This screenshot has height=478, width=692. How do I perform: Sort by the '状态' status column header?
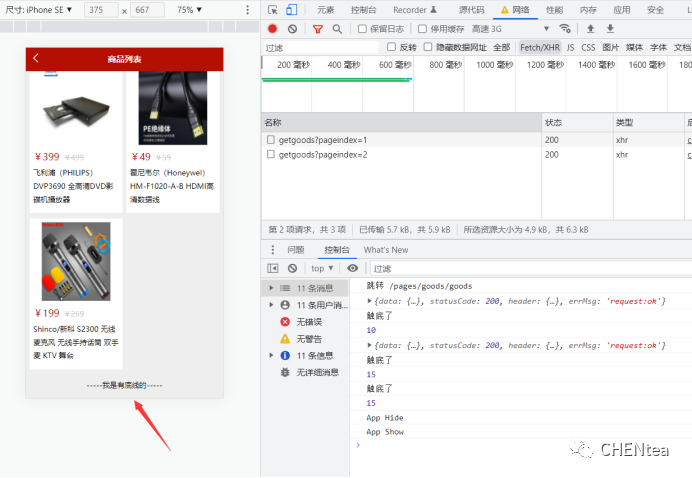[577, 122]
